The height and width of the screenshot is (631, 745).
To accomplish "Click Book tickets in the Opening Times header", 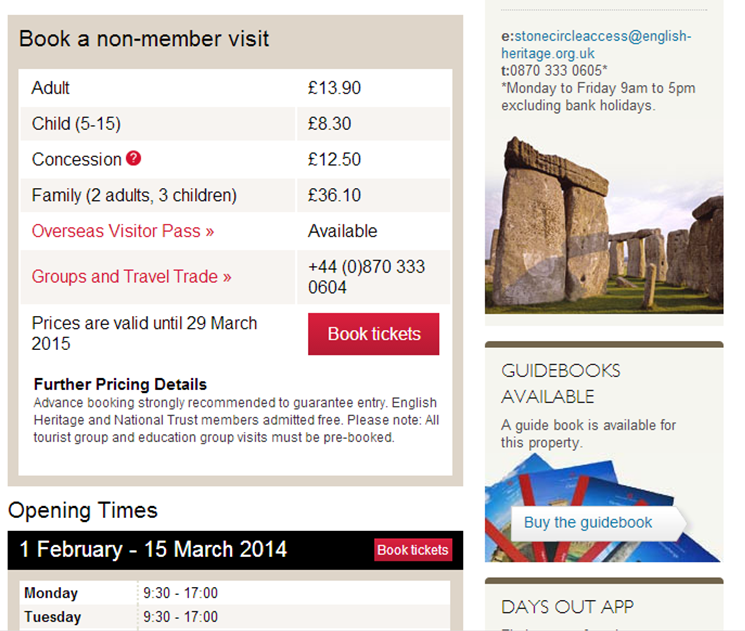I will point(413,550).
